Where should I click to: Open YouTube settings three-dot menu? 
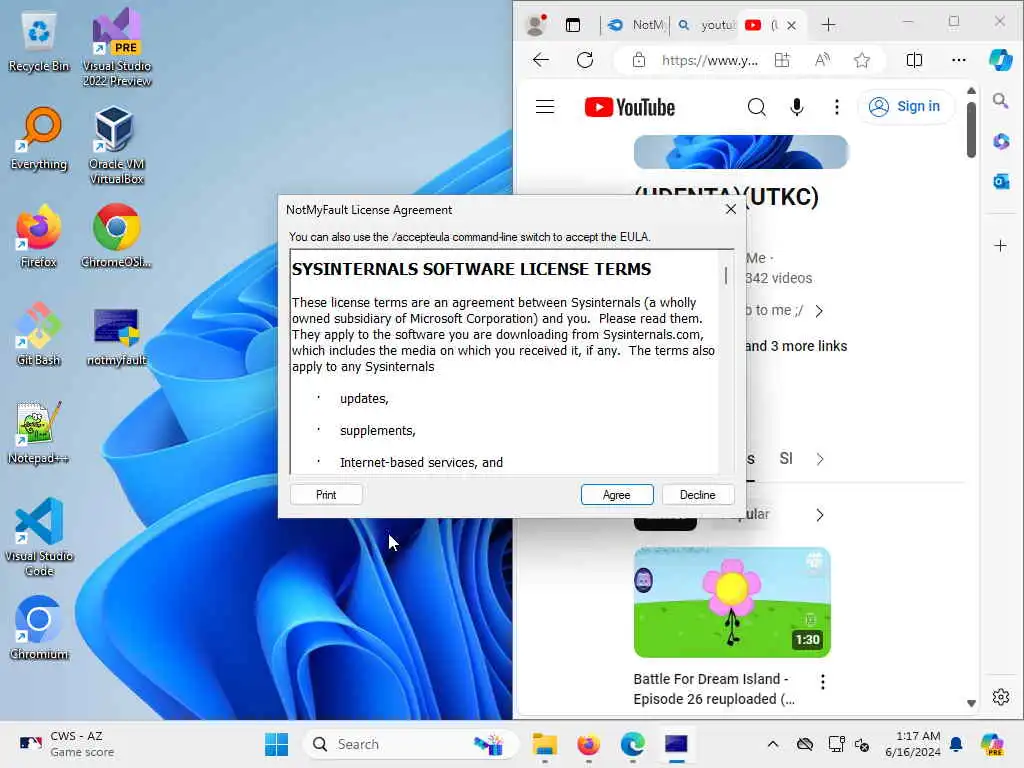pos(837,106)
